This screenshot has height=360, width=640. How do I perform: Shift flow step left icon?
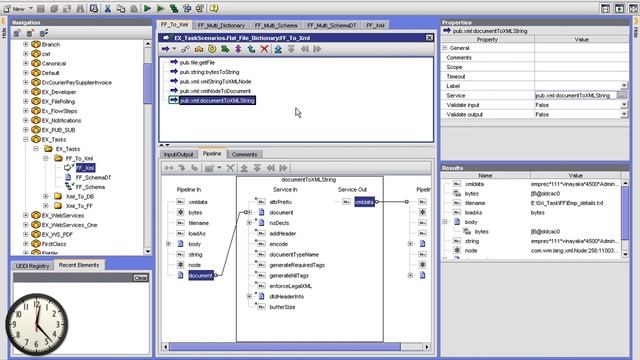point(304,49)
